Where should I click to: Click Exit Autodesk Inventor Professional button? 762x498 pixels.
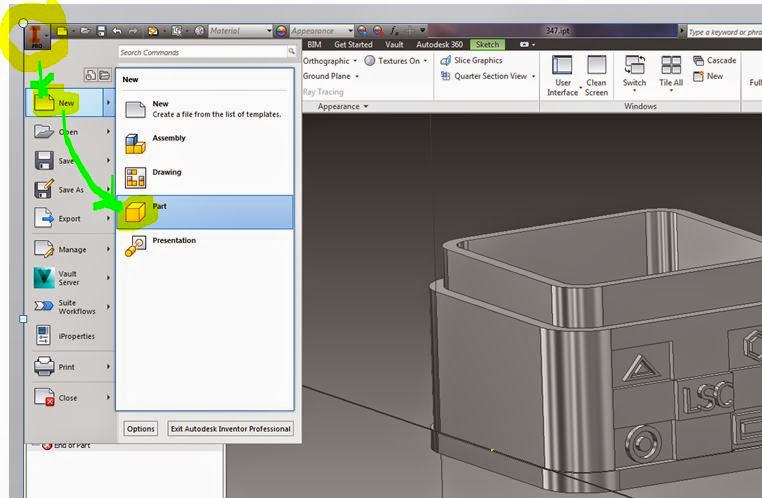click(230, 429)
